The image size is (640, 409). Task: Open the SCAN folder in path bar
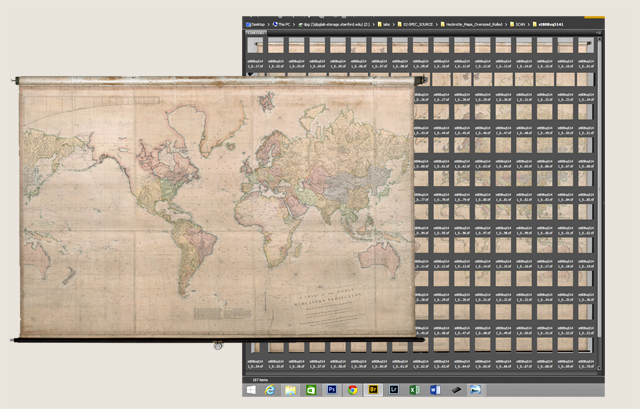pos(520,22)
